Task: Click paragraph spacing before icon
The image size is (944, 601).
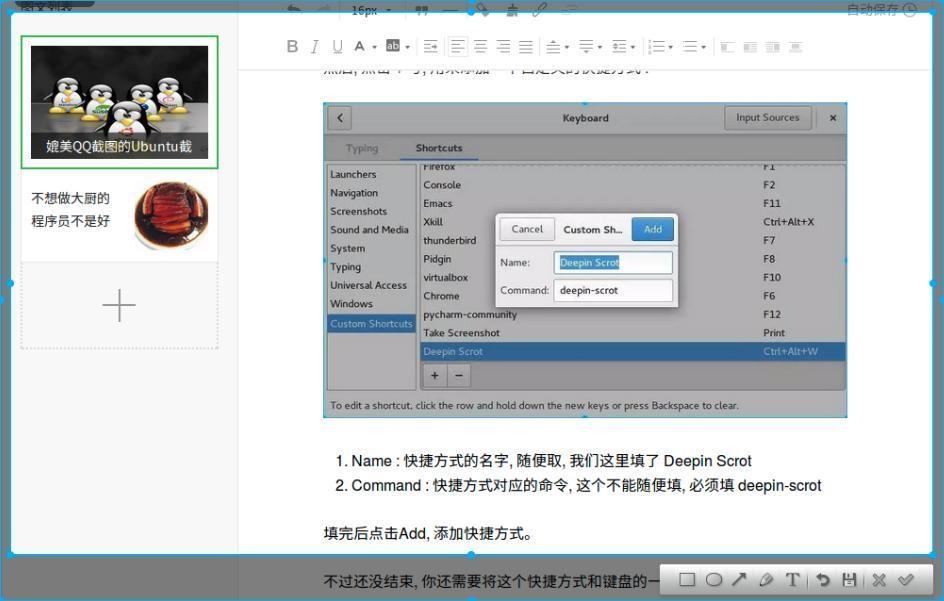Action: pos(553,46)
